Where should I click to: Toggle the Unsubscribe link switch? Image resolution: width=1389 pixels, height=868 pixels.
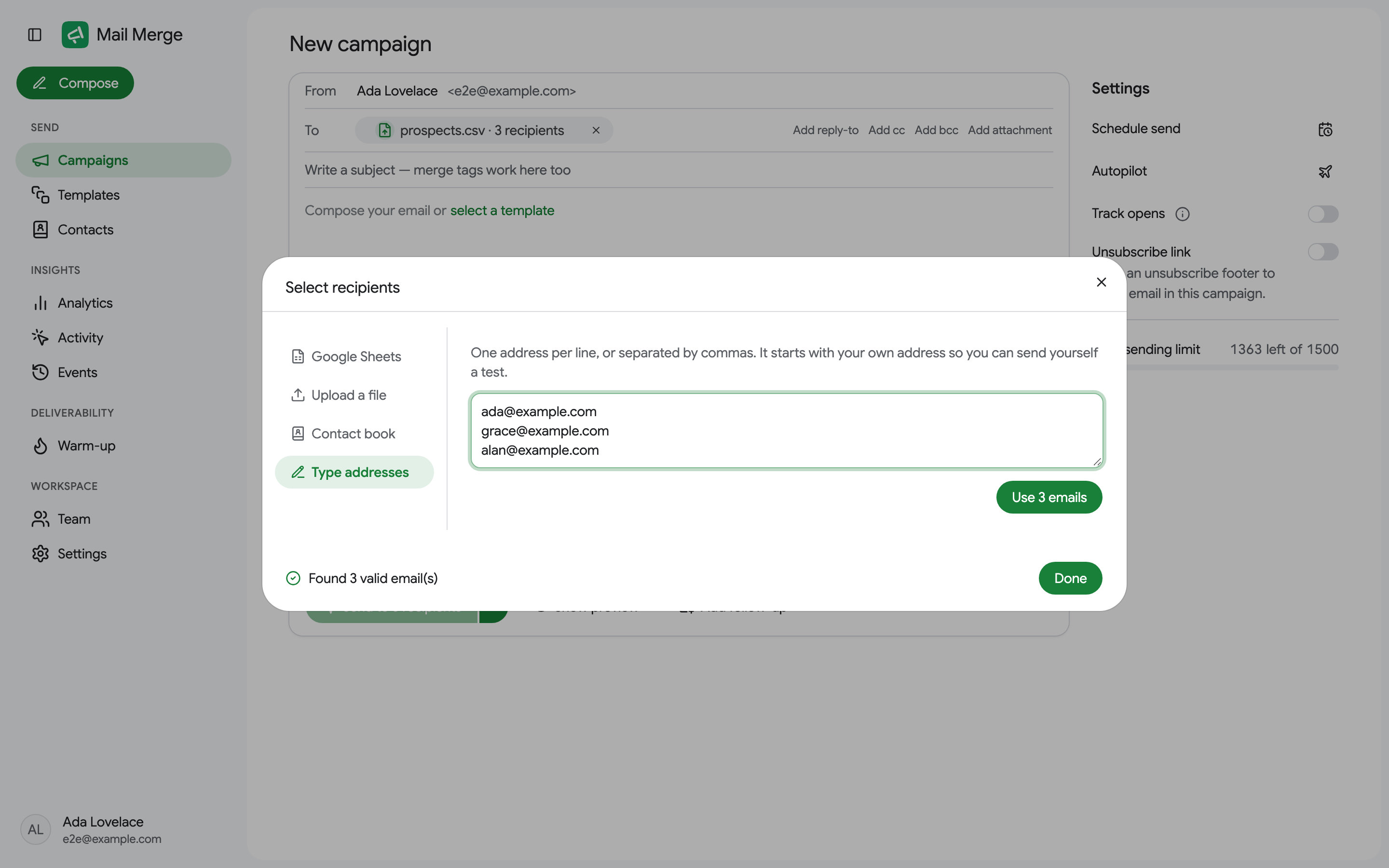(1323, 251)
